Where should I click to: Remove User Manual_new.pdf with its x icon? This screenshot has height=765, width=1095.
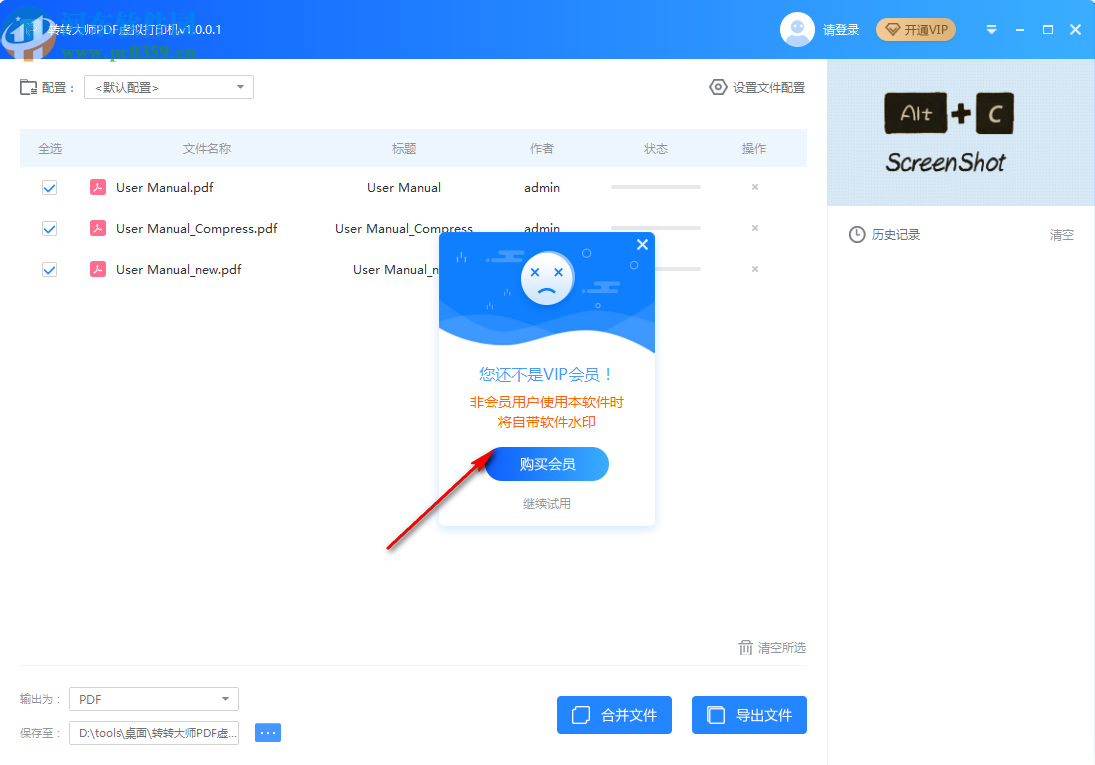coord(755,269)
